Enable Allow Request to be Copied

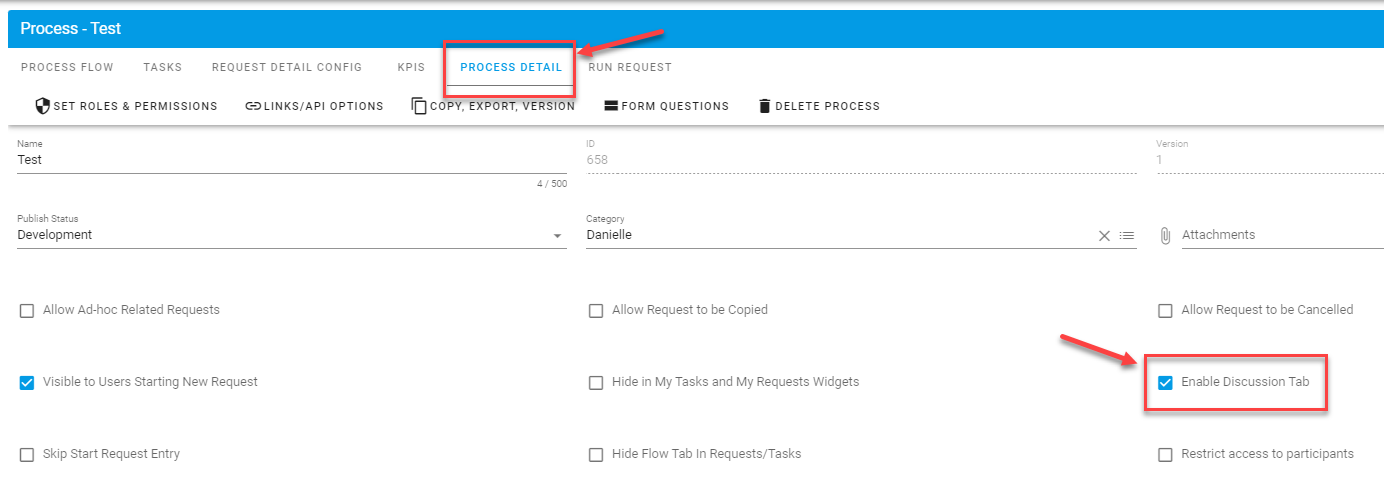pos(596,311)
